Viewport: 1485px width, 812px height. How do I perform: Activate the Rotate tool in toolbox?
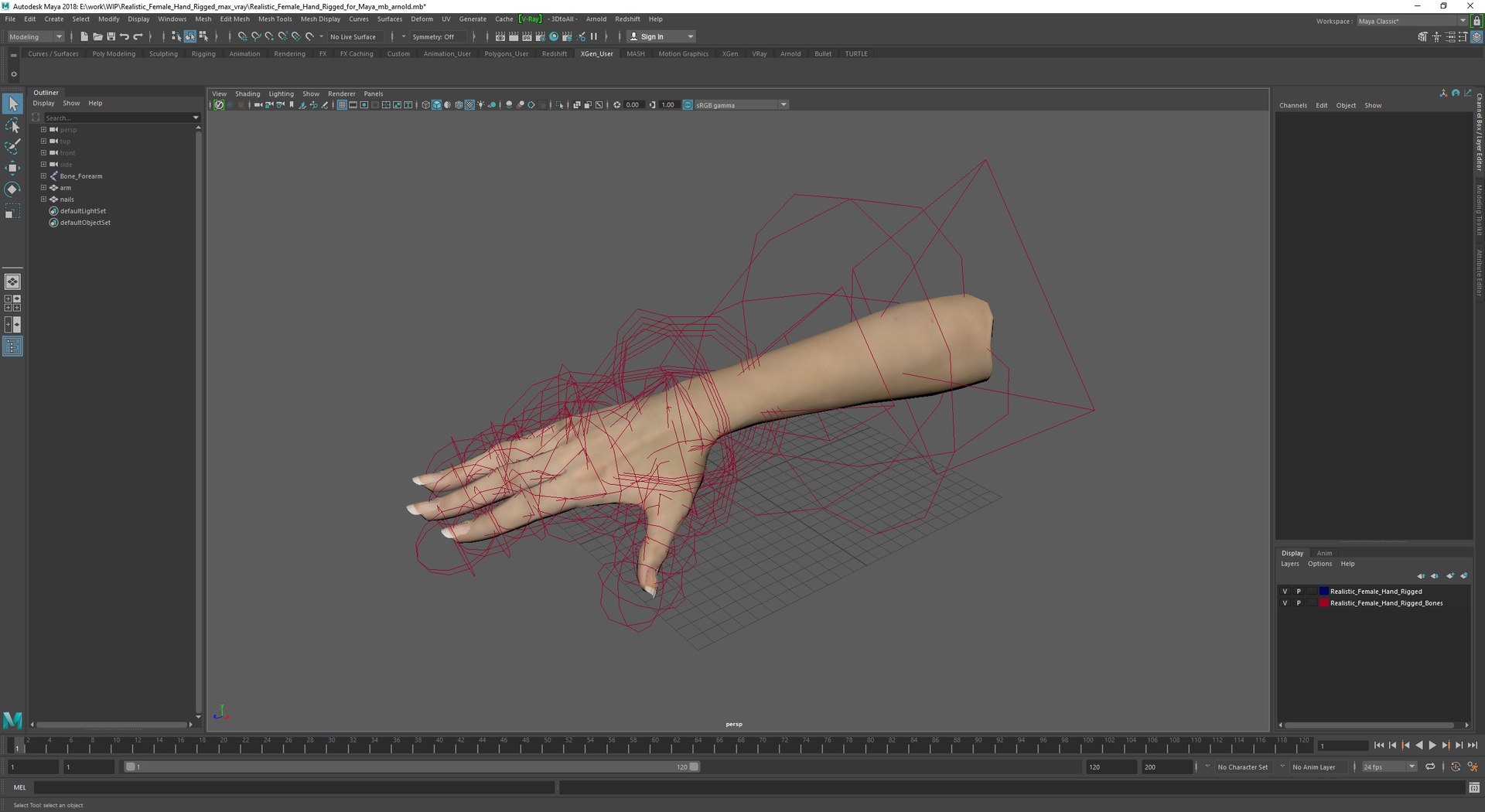tap(12, 189)
